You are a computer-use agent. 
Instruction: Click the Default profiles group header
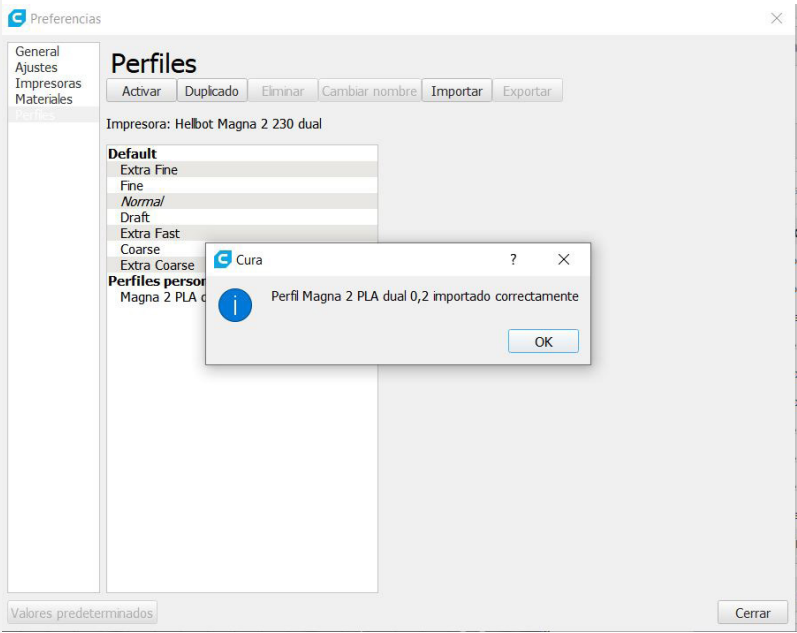click(242, 154)
